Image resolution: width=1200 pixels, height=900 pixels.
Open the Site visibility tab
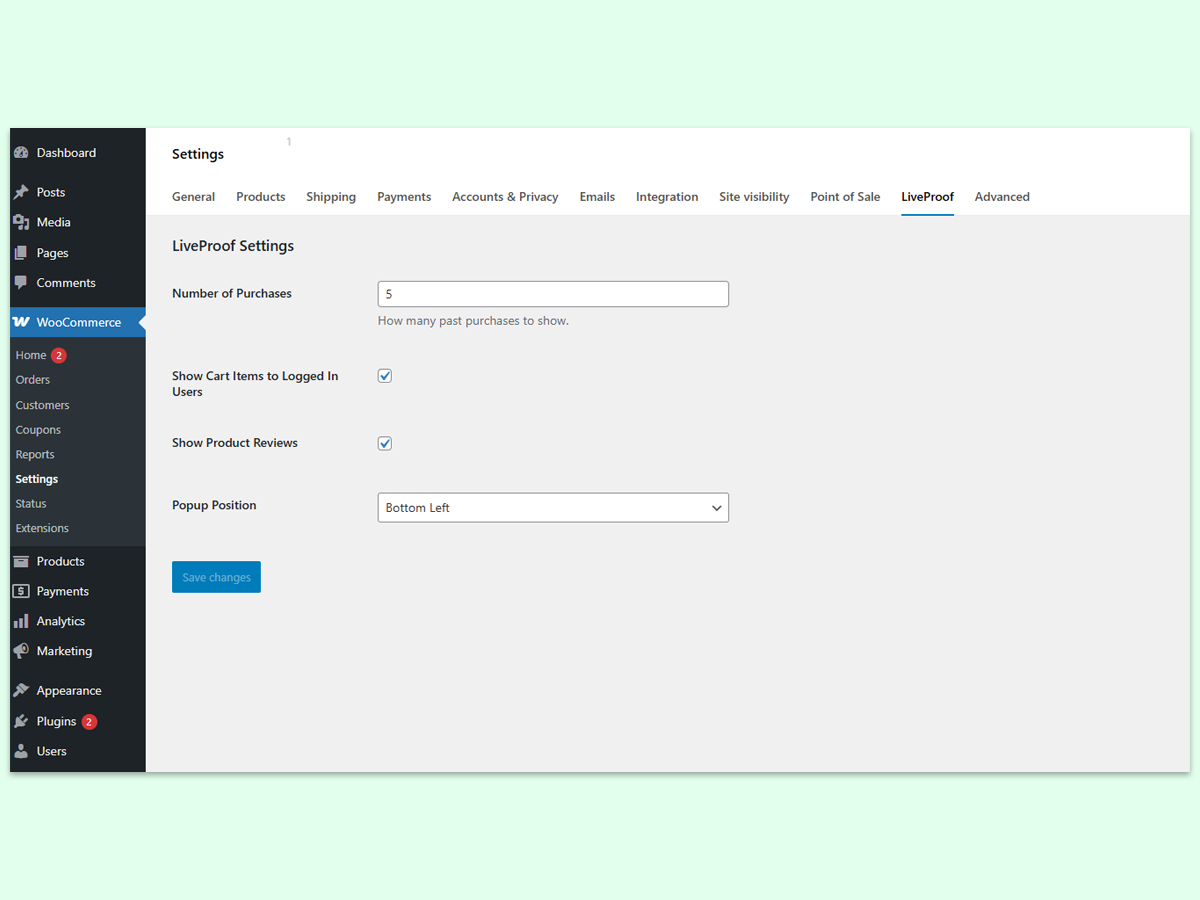click(x=754, y=197)
